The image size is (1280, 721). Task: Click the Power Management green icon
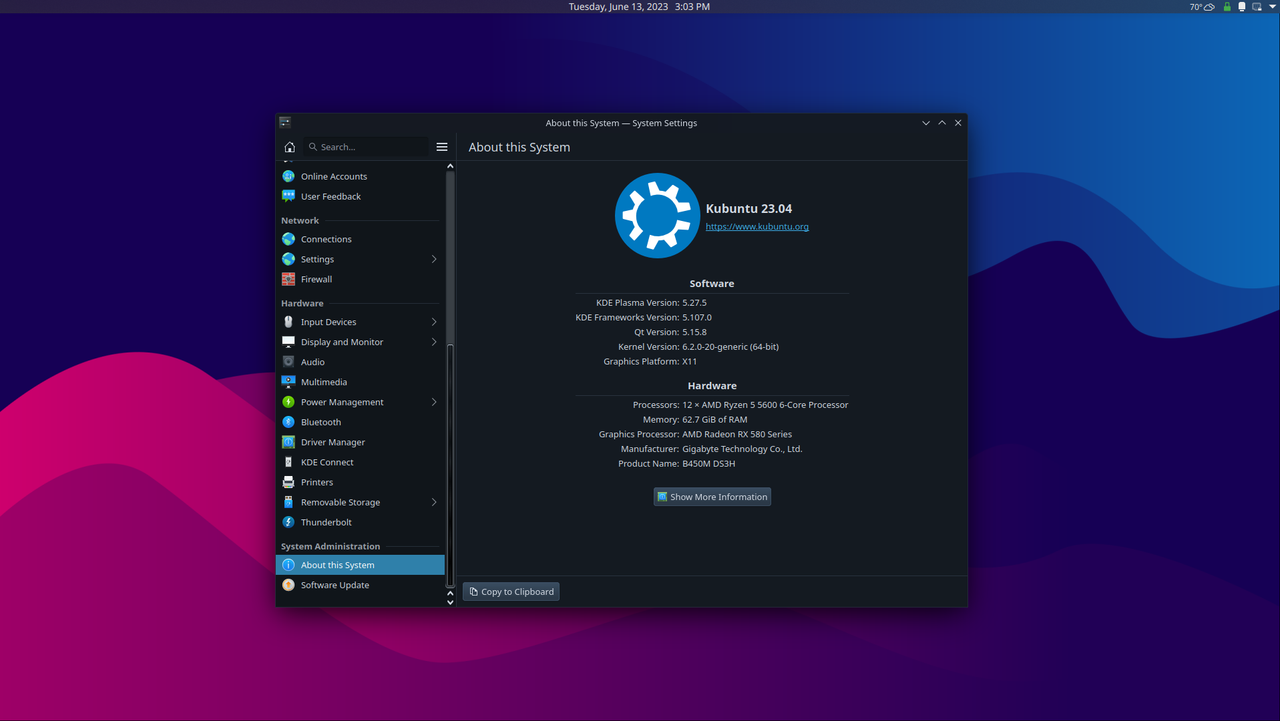point(288,402)
